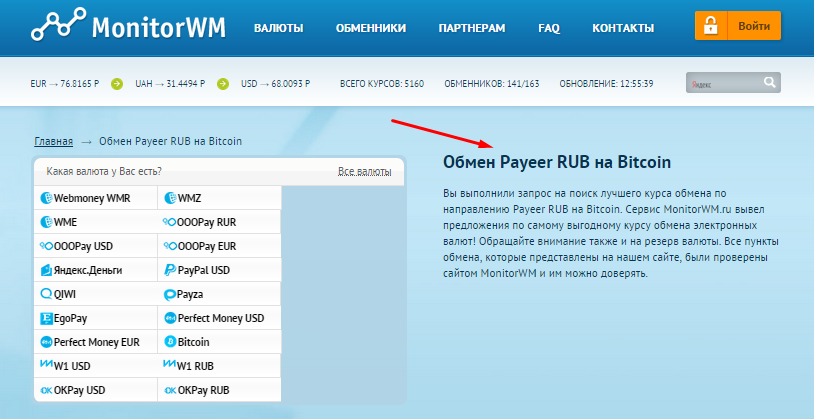Select W1 USD currency
This screenshot has width=814, height=419.
(x=96, y=366)
